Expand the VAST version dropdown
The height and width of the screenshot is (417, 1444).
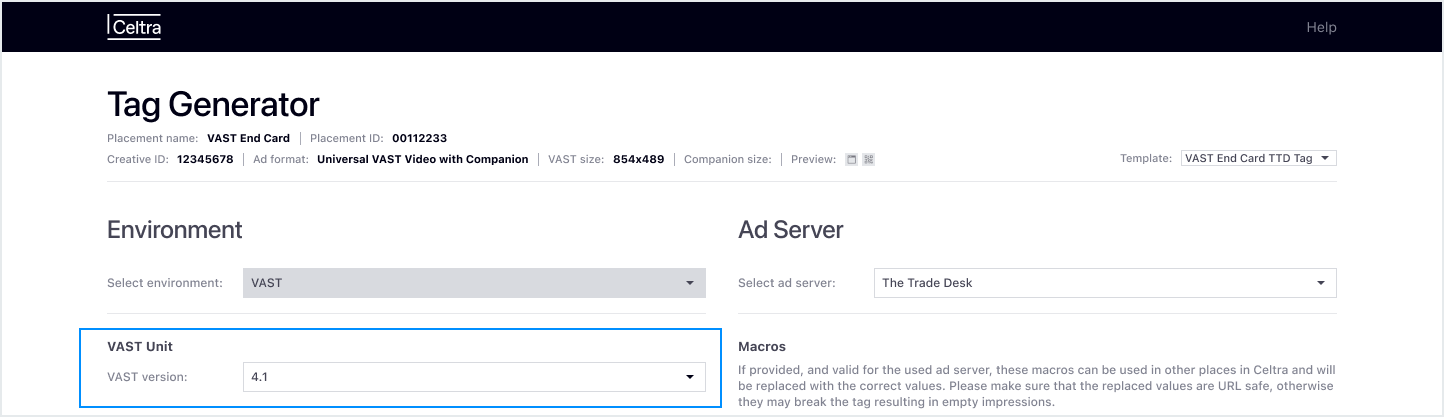474,377
